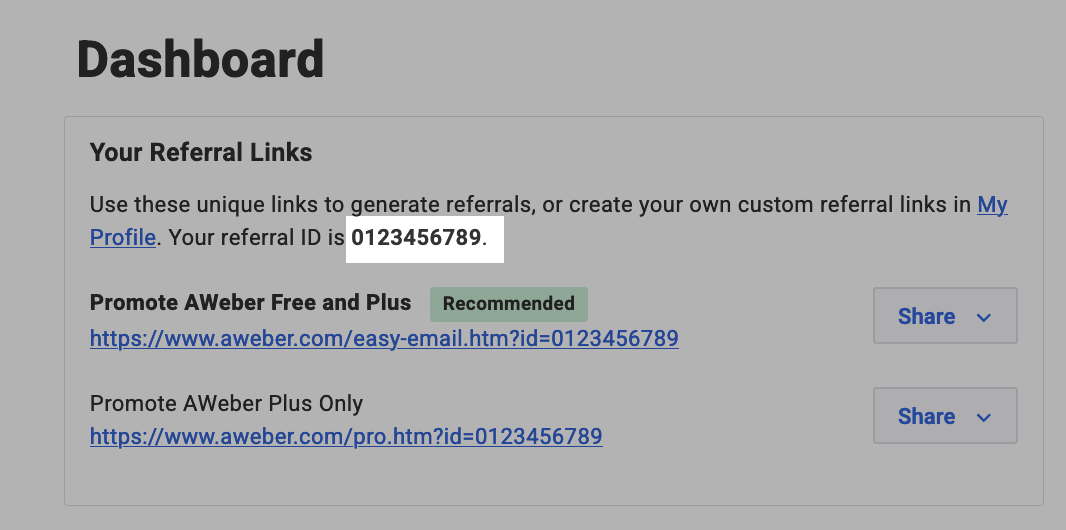Open the easy-email.htm referral link
The width and height of the screenshot is (1066, 530).
point(384,338)
